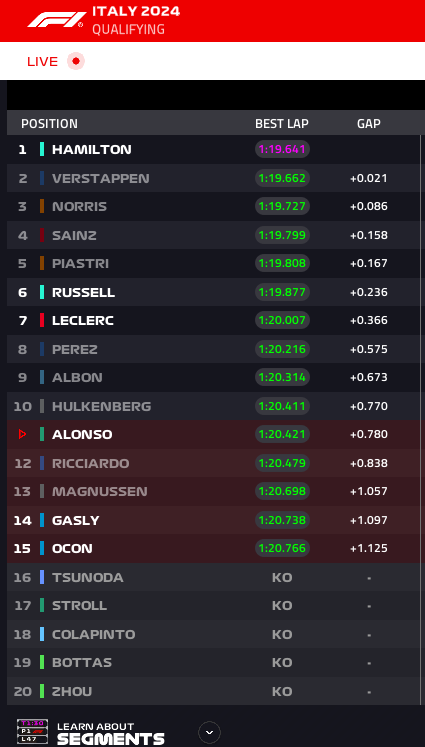This screenshot has height=747, width=425.
Task: Click Hamilton's purple 1:19.641 best lap
Action: pos(282,149)
